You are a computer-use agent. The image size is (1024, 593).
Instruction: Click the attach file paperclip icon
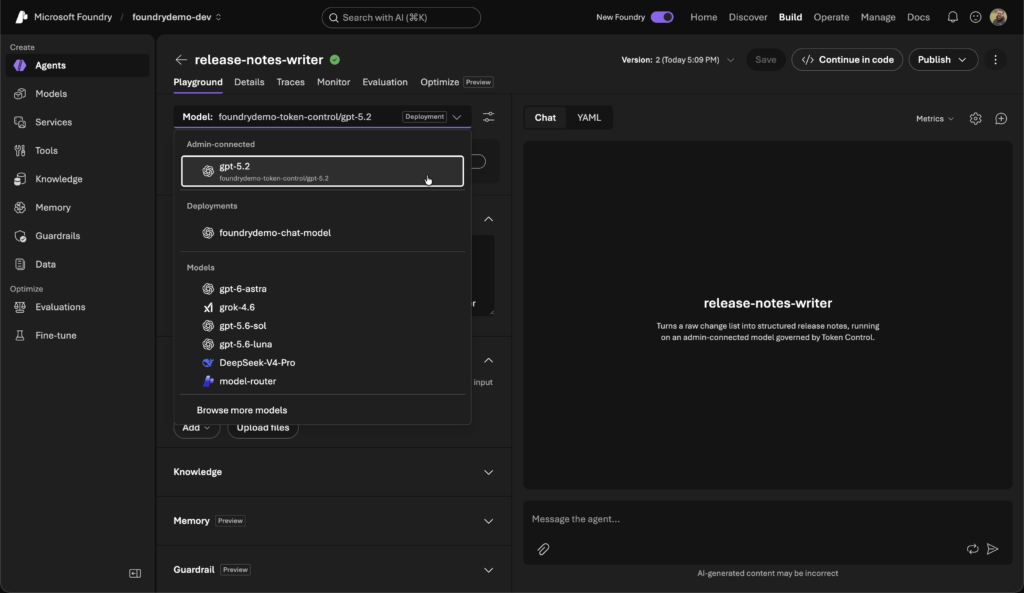543,549
